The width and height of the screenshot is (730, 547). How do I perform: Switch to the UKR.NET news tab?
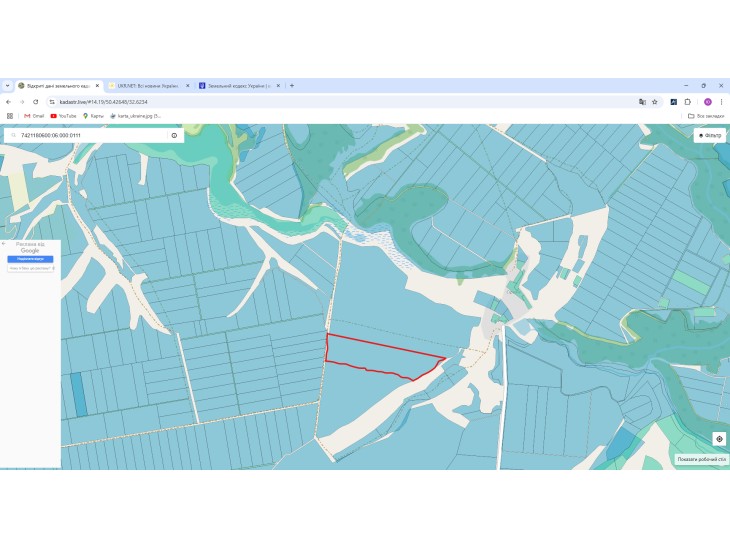(x=147, y=86)
